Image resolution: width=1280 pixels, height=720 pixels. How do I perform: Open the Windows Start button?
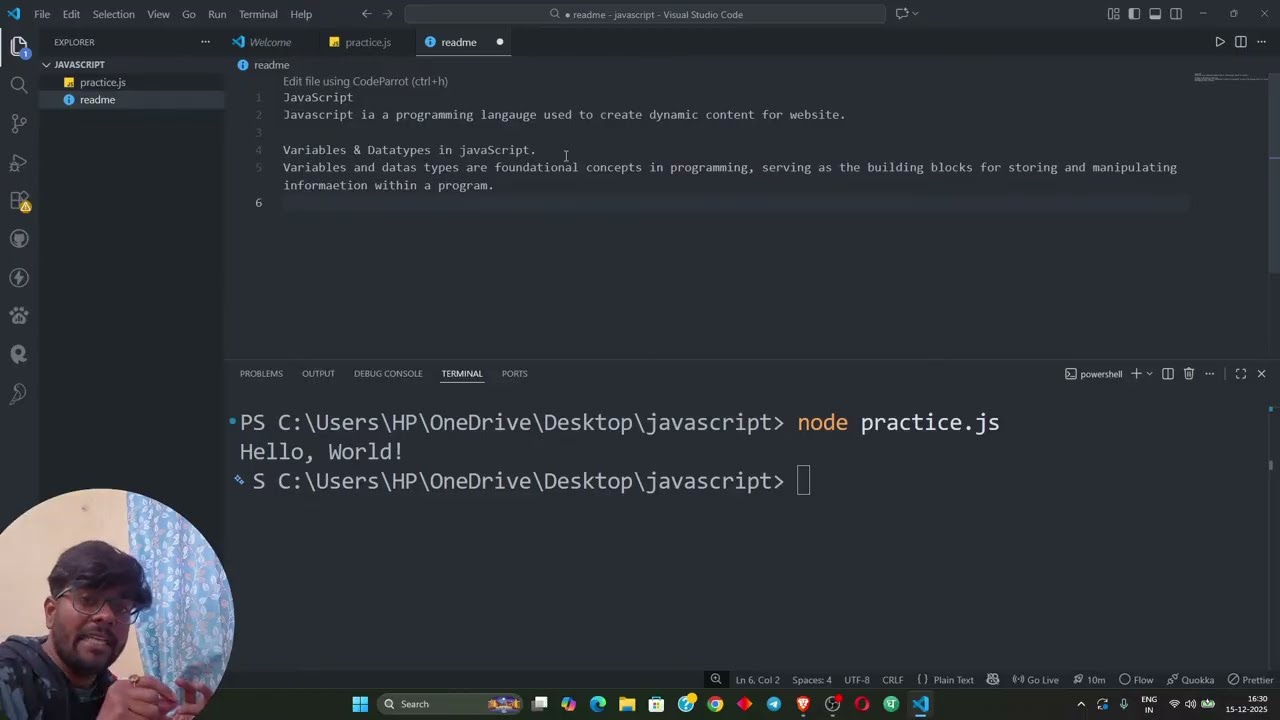click(x=360, y=704)
